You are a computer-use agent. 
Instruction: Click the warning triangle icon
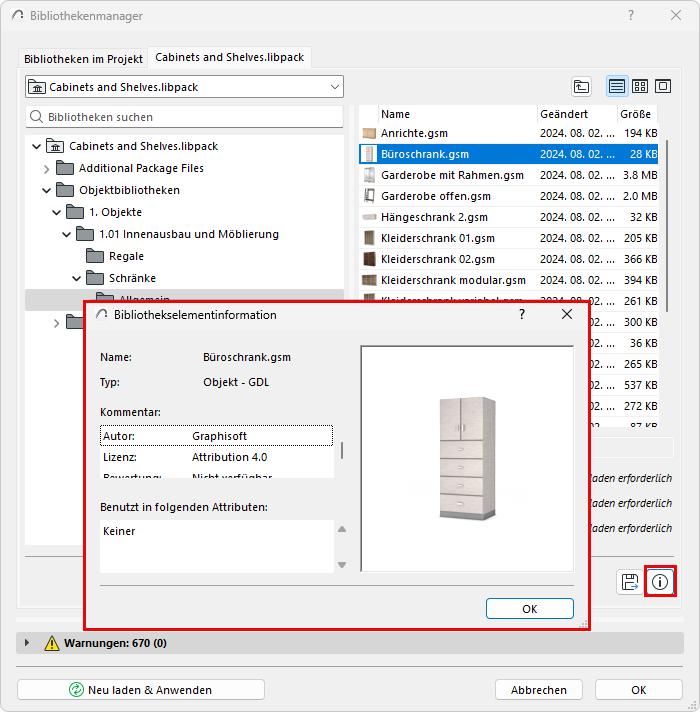[52, 643]
